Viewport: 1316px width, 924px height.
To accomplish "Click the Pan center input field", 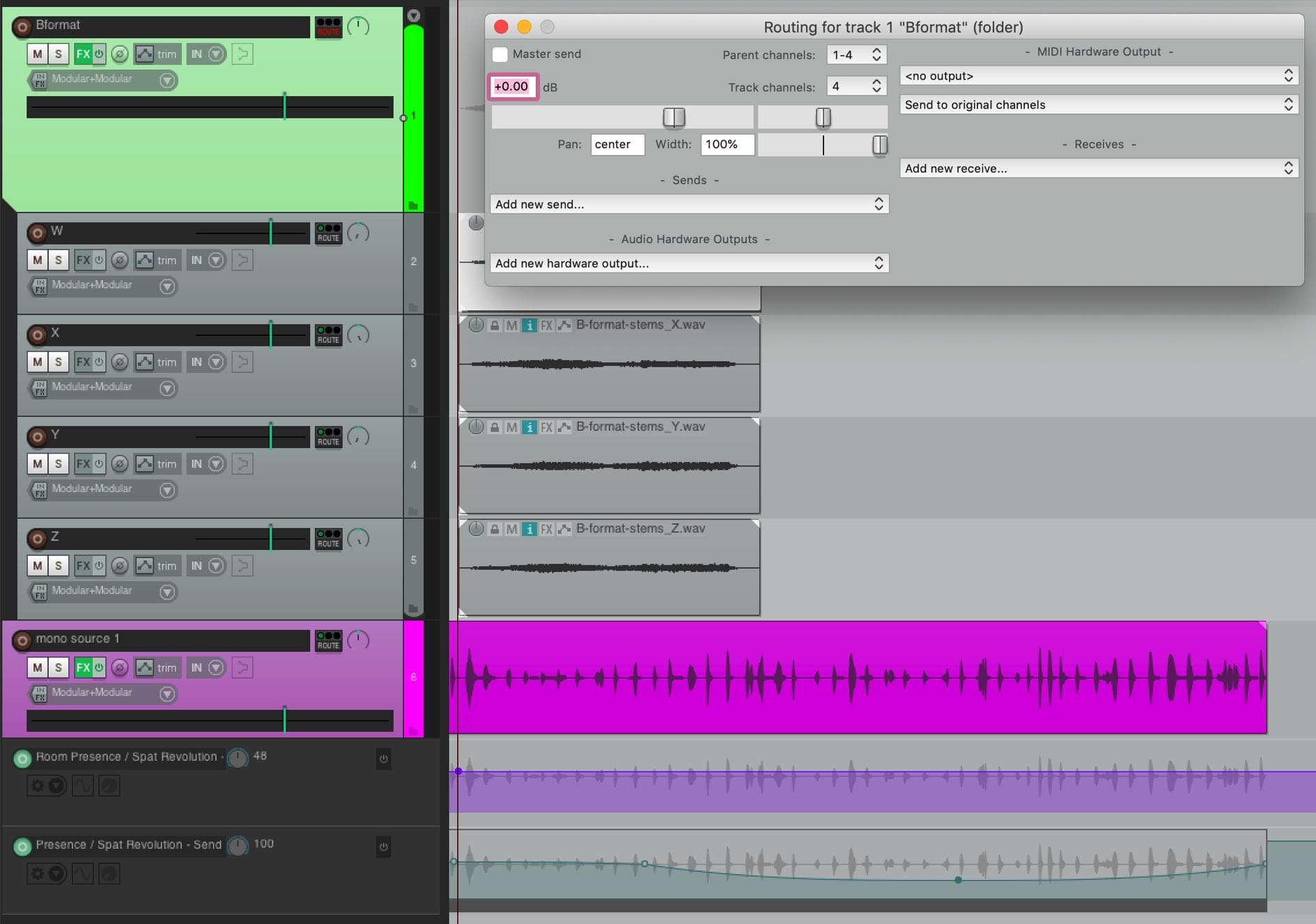I will tap(617, 144).
